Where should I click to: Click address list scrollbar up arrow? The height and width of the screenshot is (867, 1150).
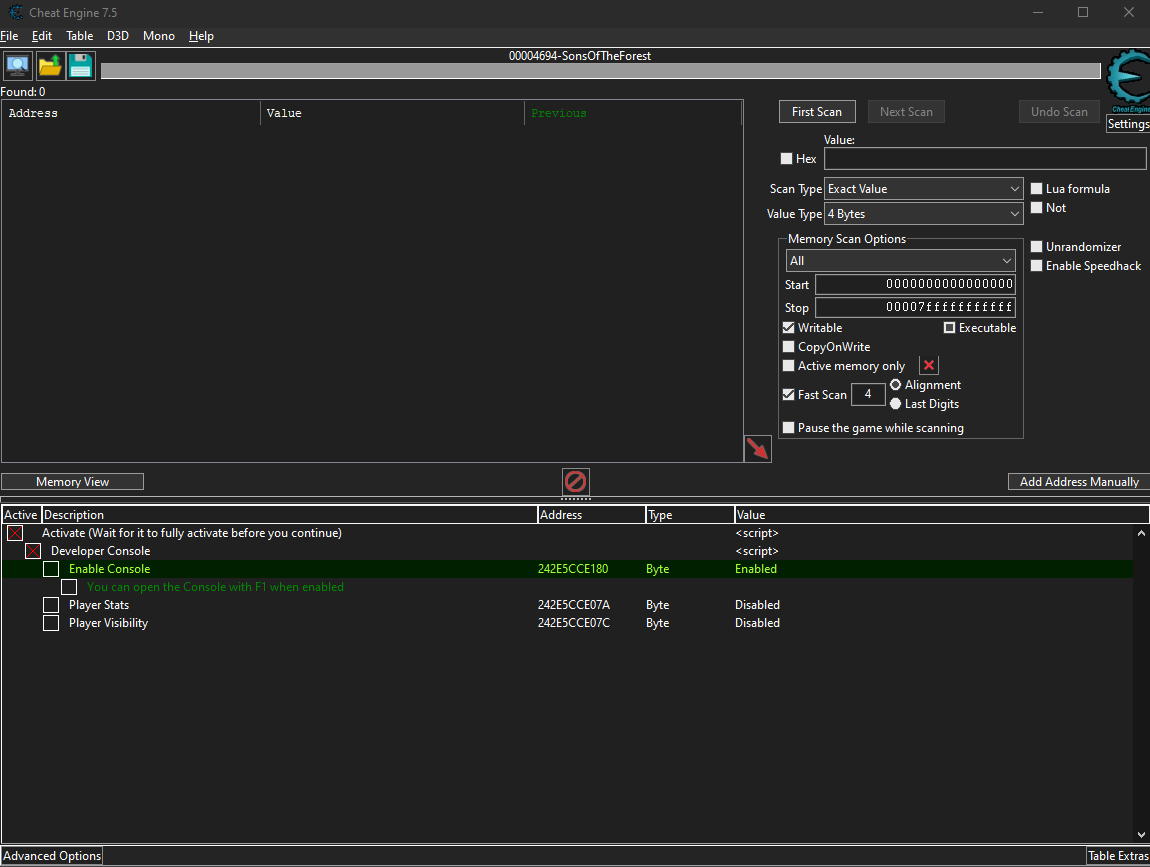point(1141,533)
